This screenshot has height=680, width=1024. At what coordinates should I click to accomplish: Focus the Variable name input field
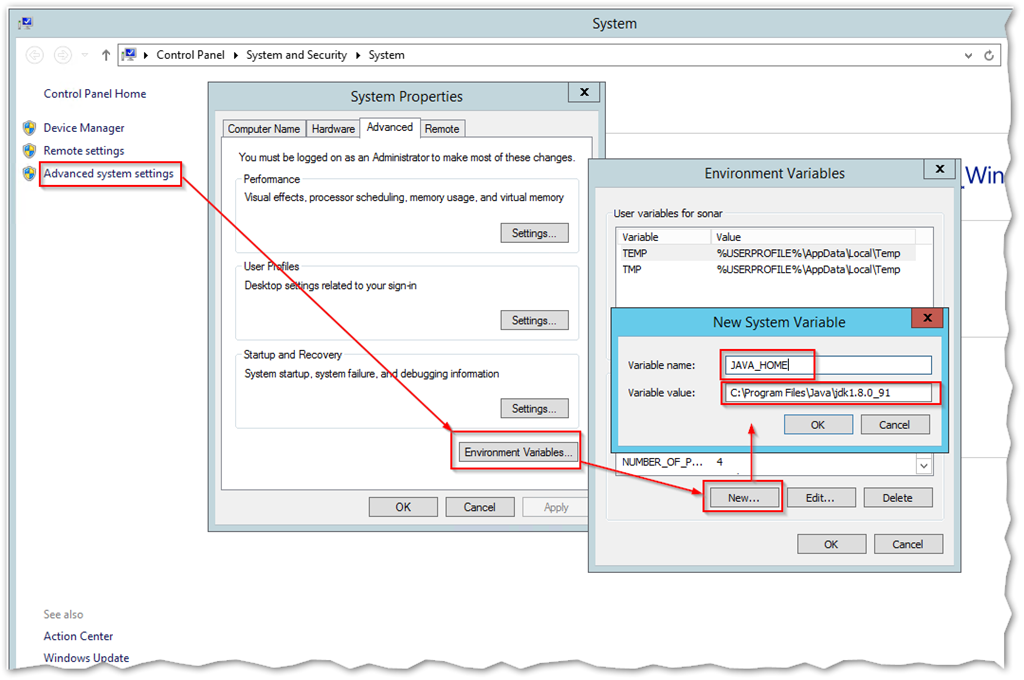[828, 365]
